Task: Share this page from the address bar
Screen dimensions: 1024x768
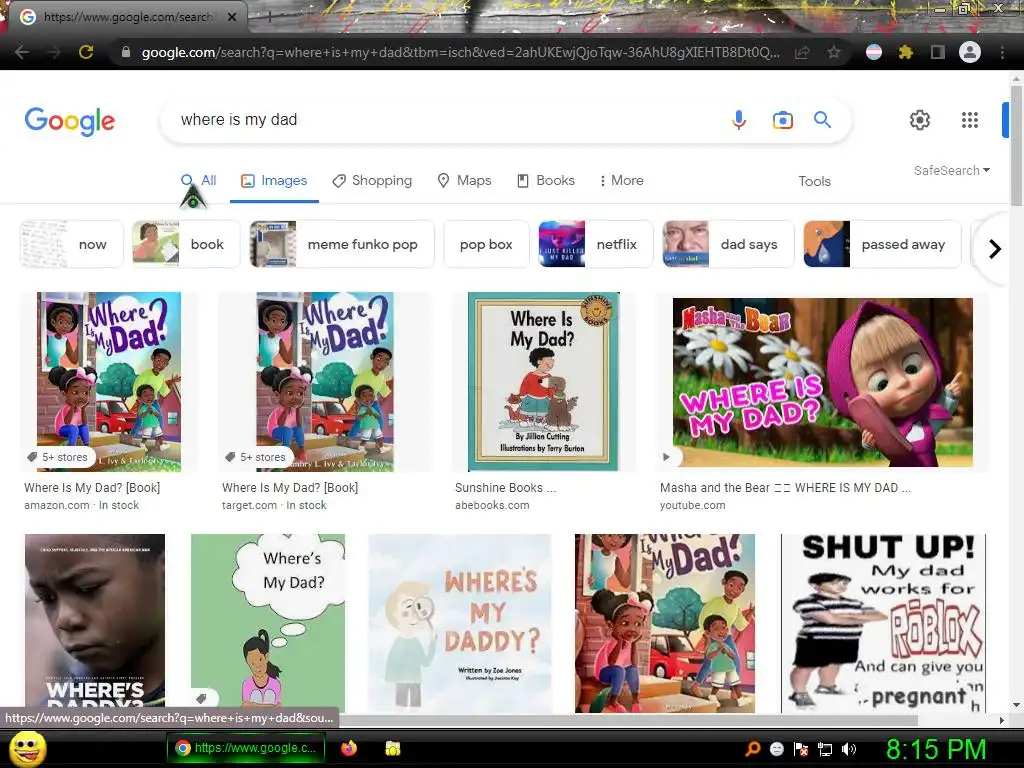Action: coord(802,52)
